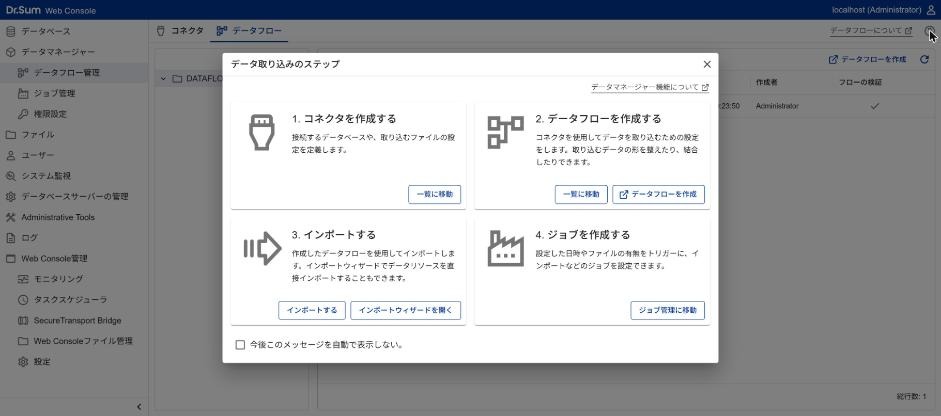Click the フローの検証 column header
Screen dimensions: 941x416
[x=860, y=82]
